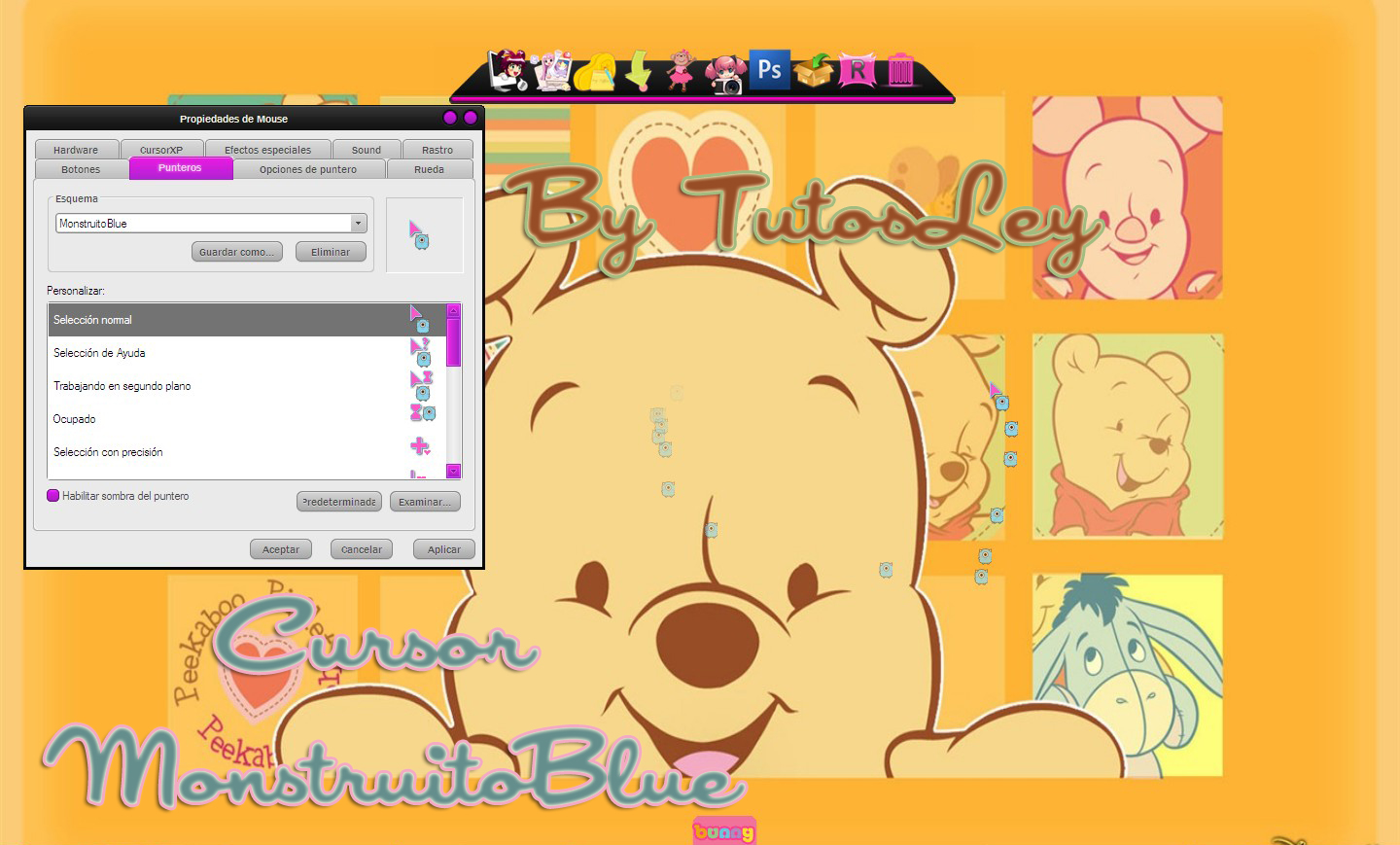
Task: Select the Selección normal list row
Action: point(247,320)
